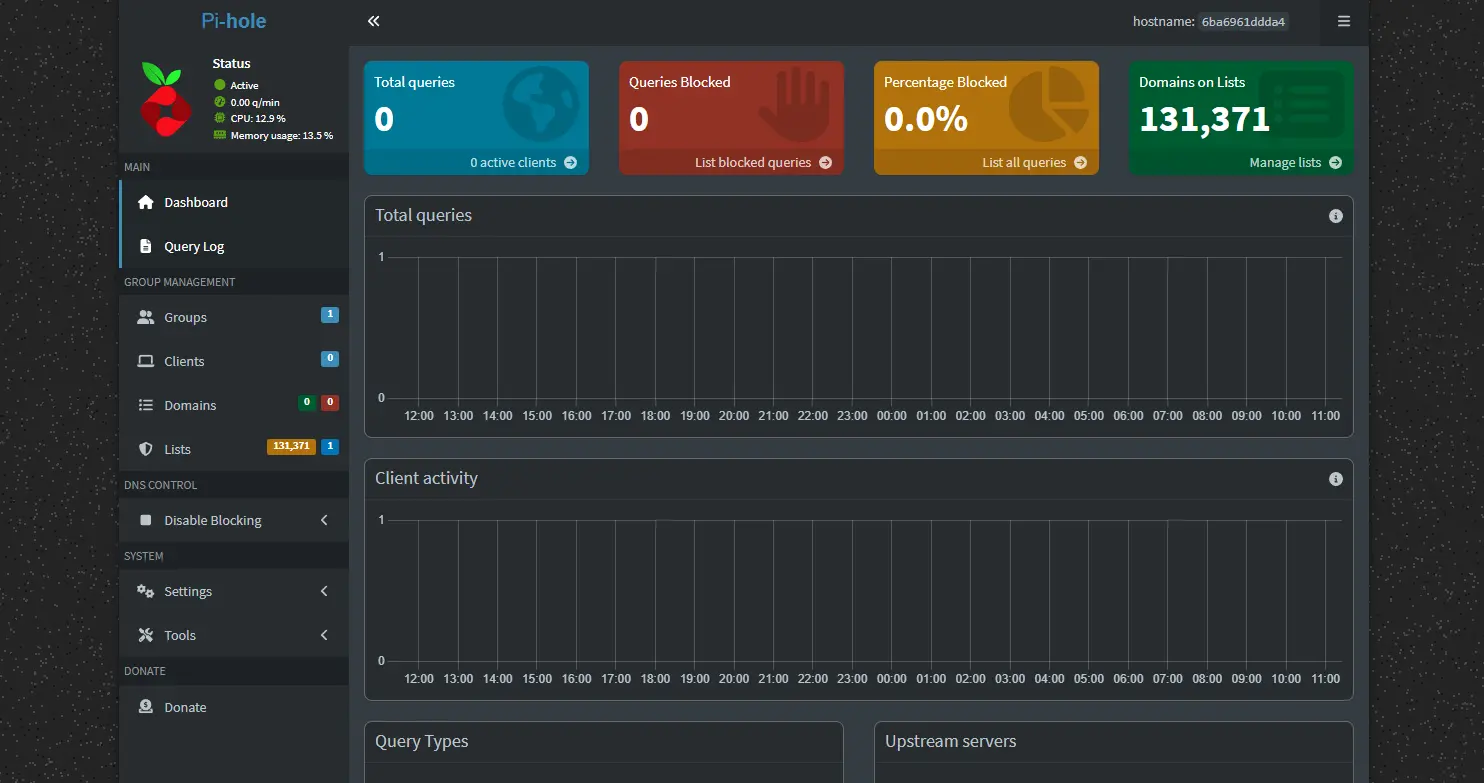
Task: Click the Lists shield icon
Action: pyautogui.click(x=146, y=449)
